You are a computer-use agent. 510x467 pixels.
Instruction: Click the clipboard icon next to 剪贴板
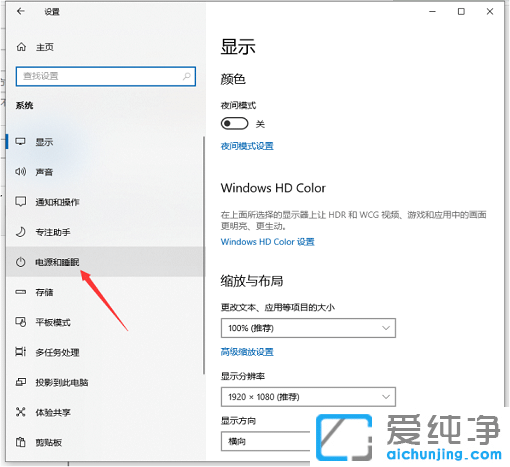20,442
